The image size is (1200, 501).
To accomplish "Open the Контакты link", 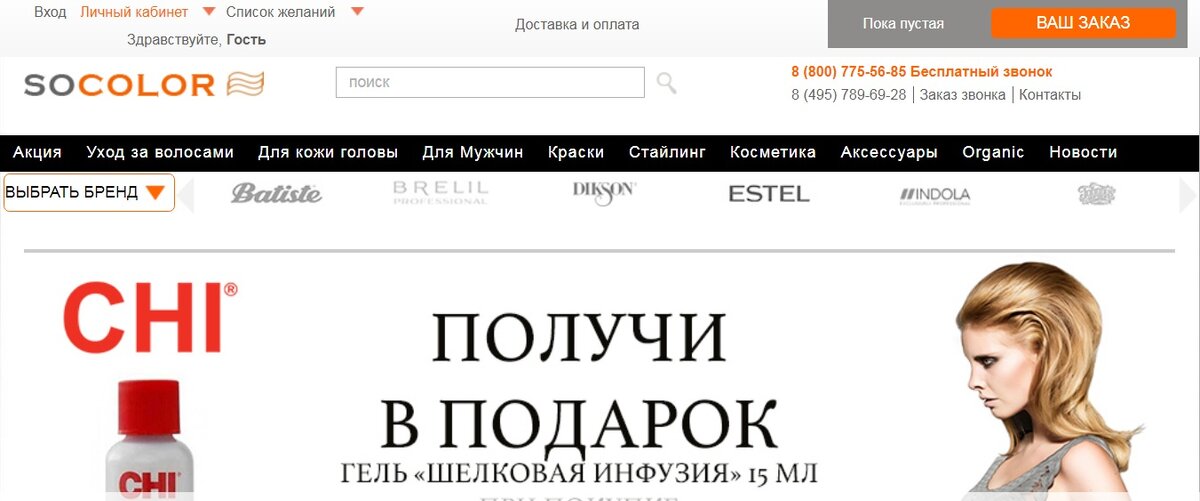I will pyautogui.click(x=1050, y=95).
